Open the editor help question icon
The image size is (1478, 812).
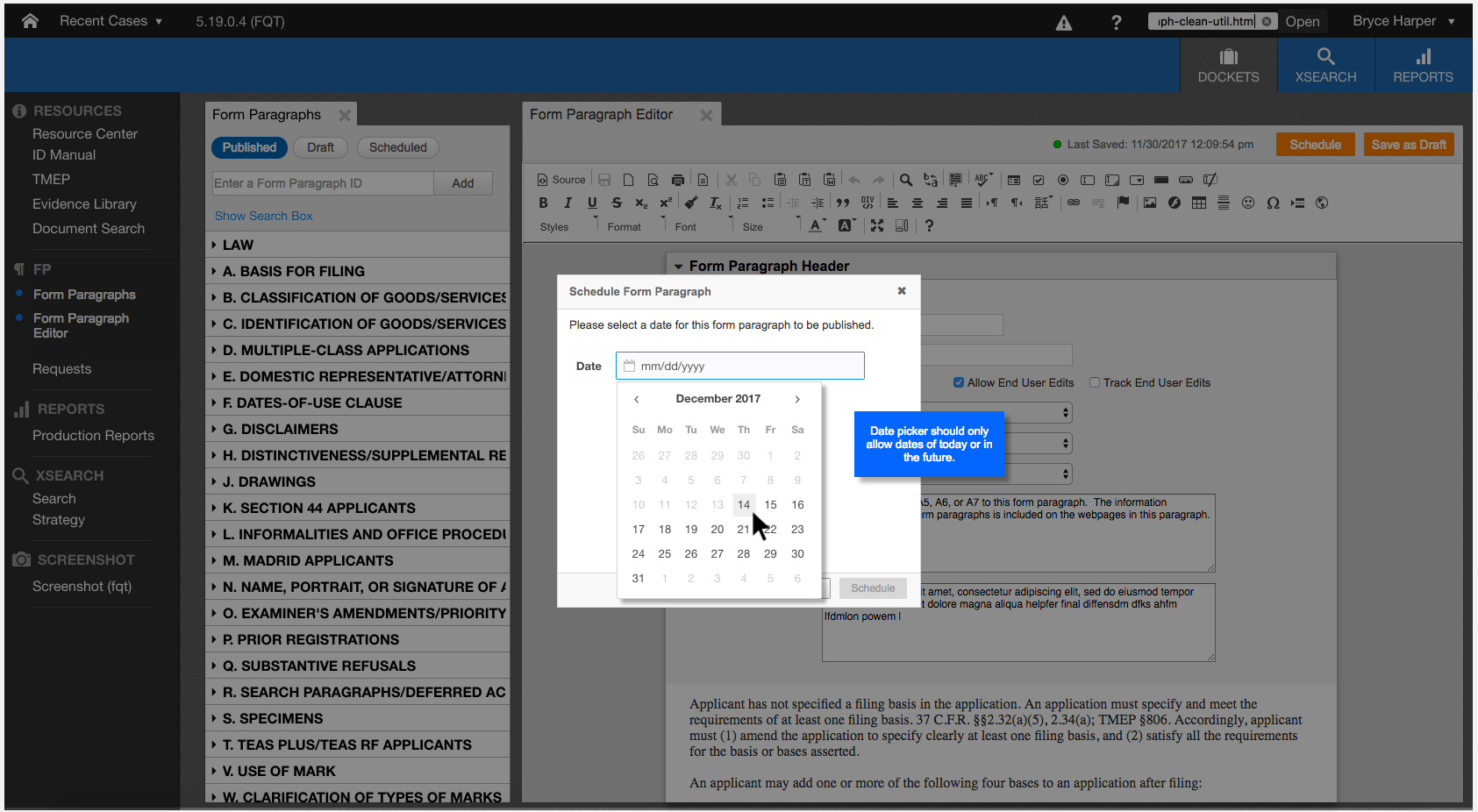[x=929, y=225]
